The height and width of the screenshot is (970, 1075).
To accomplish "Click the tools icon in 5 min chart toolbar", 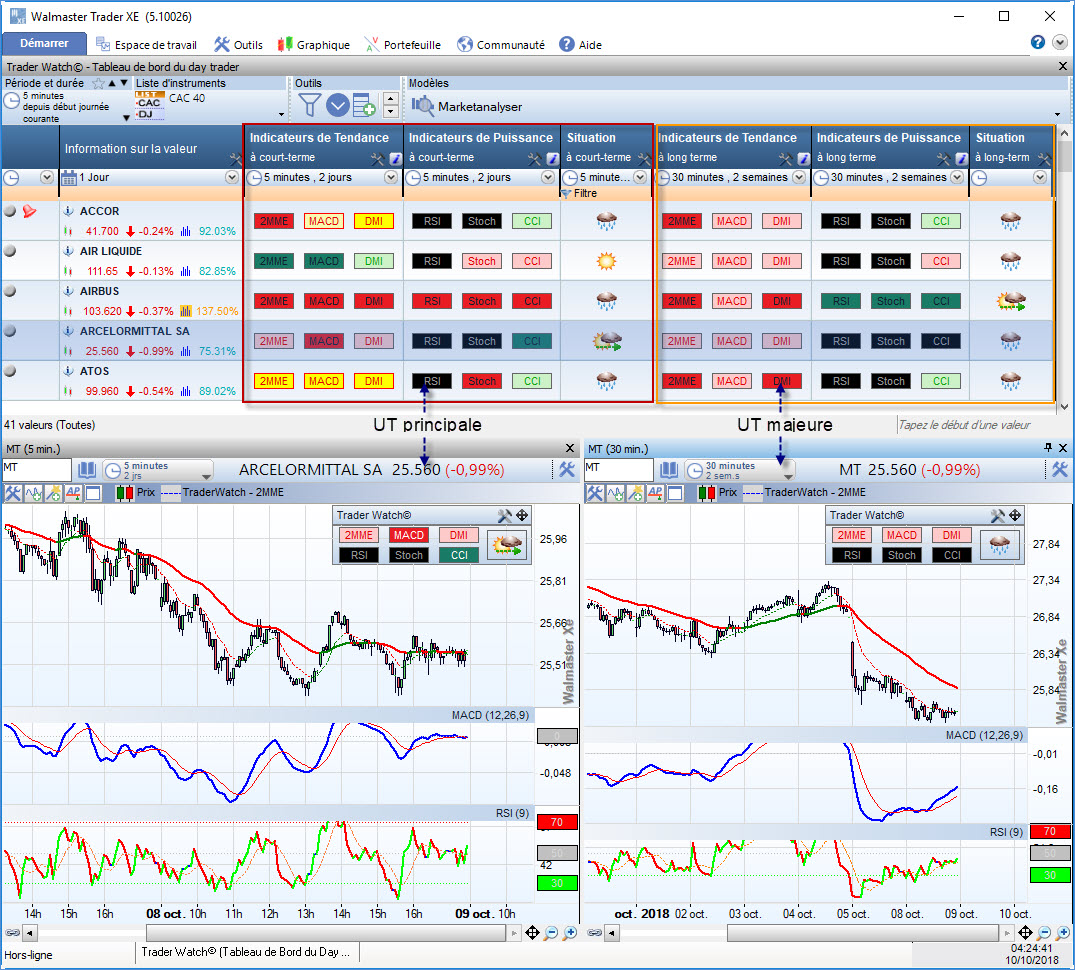I will [x=13, y=492].
